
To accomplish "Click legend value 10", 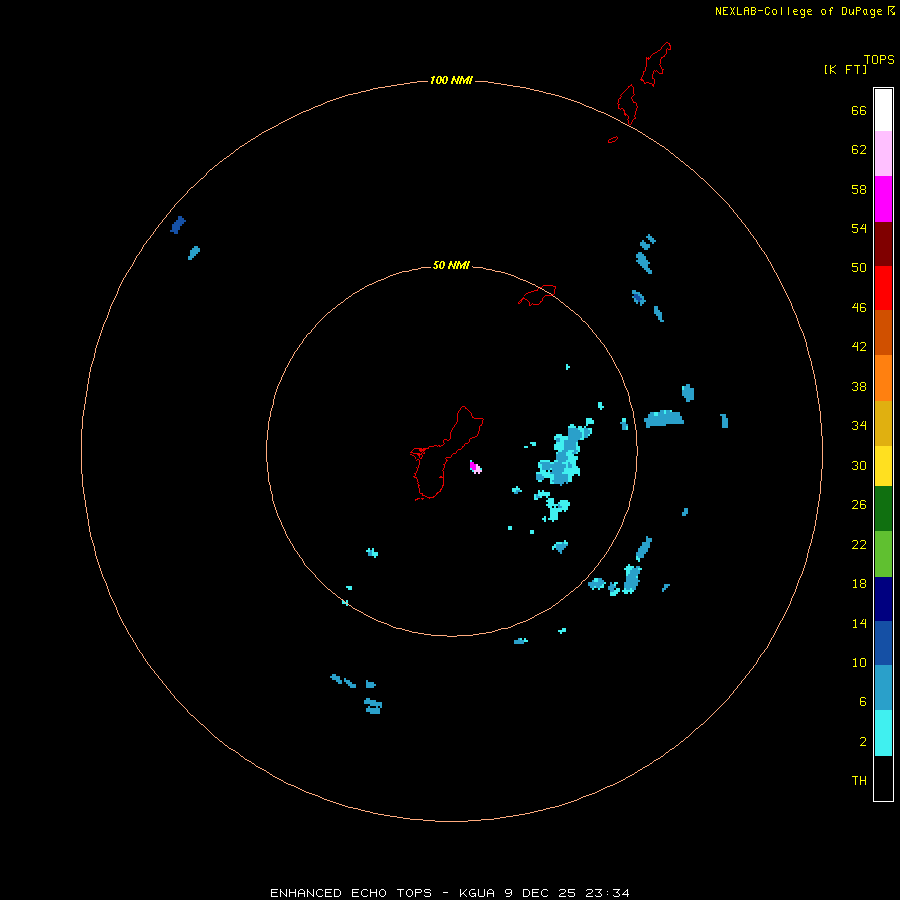I will coord(859,662).
